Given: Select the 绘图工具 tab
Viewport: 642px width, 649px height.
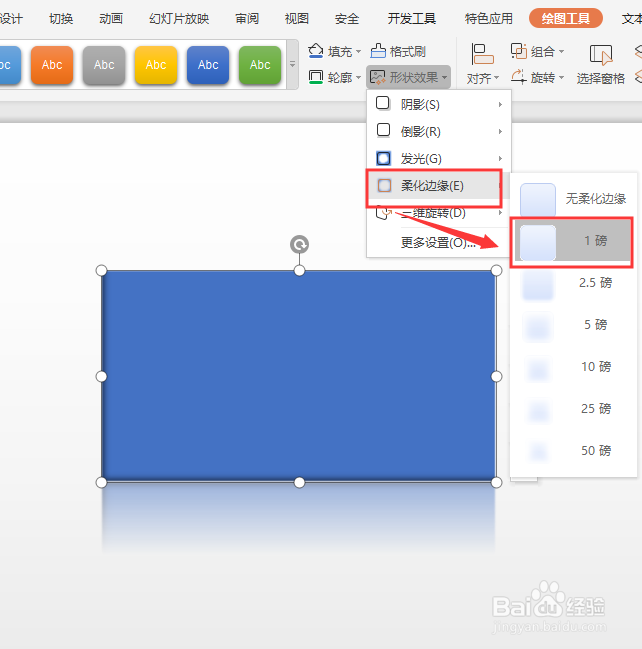Looking at the screenshot, I should 565,18.
